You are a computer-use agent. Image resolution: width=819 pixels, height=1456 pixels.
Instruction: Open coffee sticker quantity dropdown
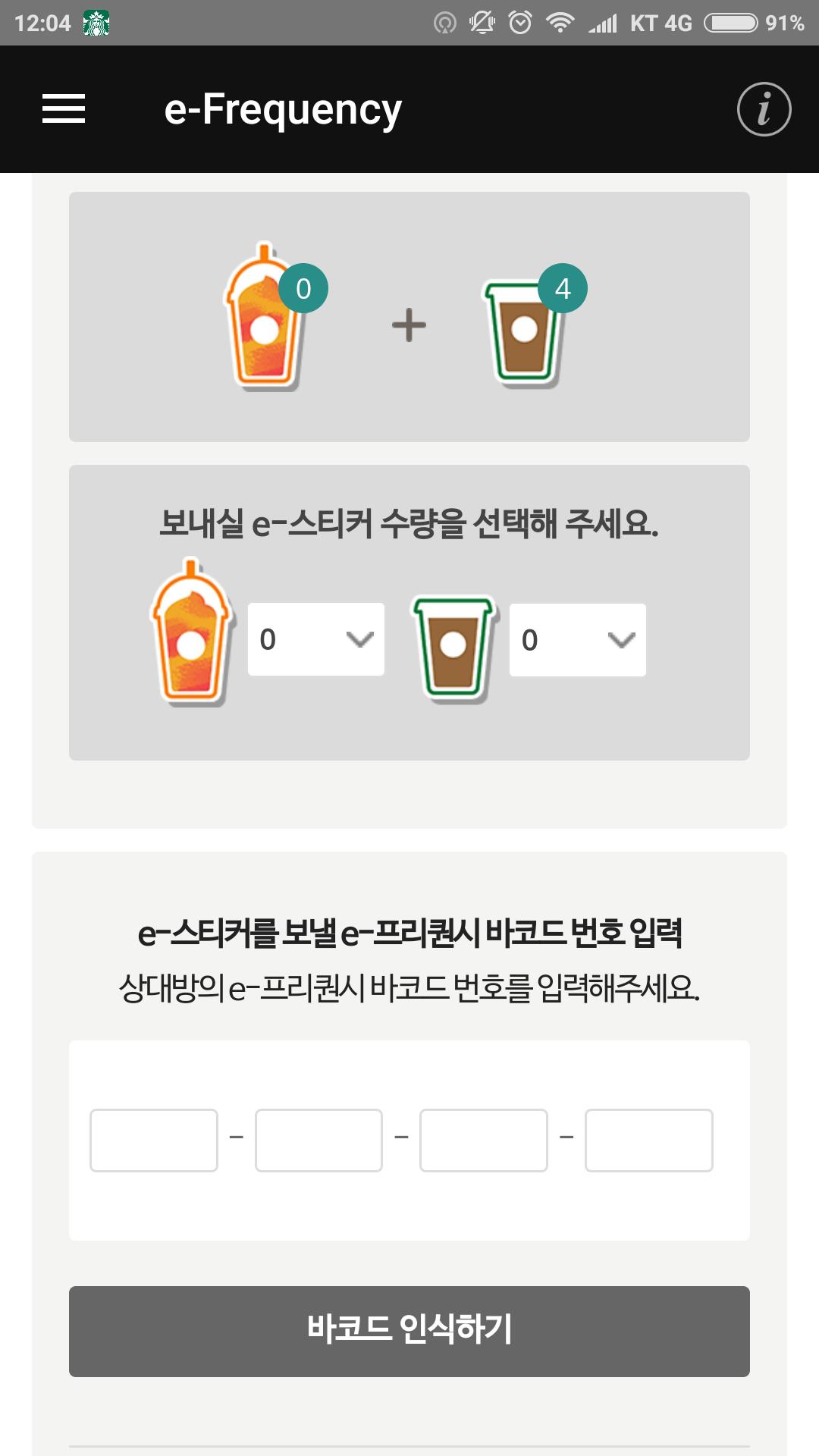click(578, 640)
